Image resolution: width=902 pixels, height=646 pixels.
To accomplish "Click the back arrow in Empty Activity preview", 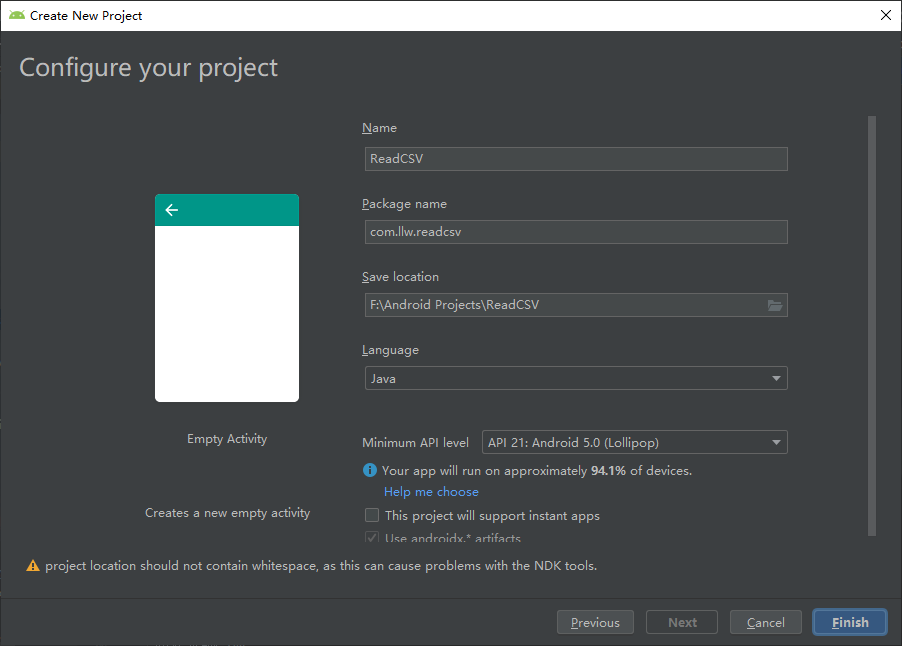I will coord(171,210).
